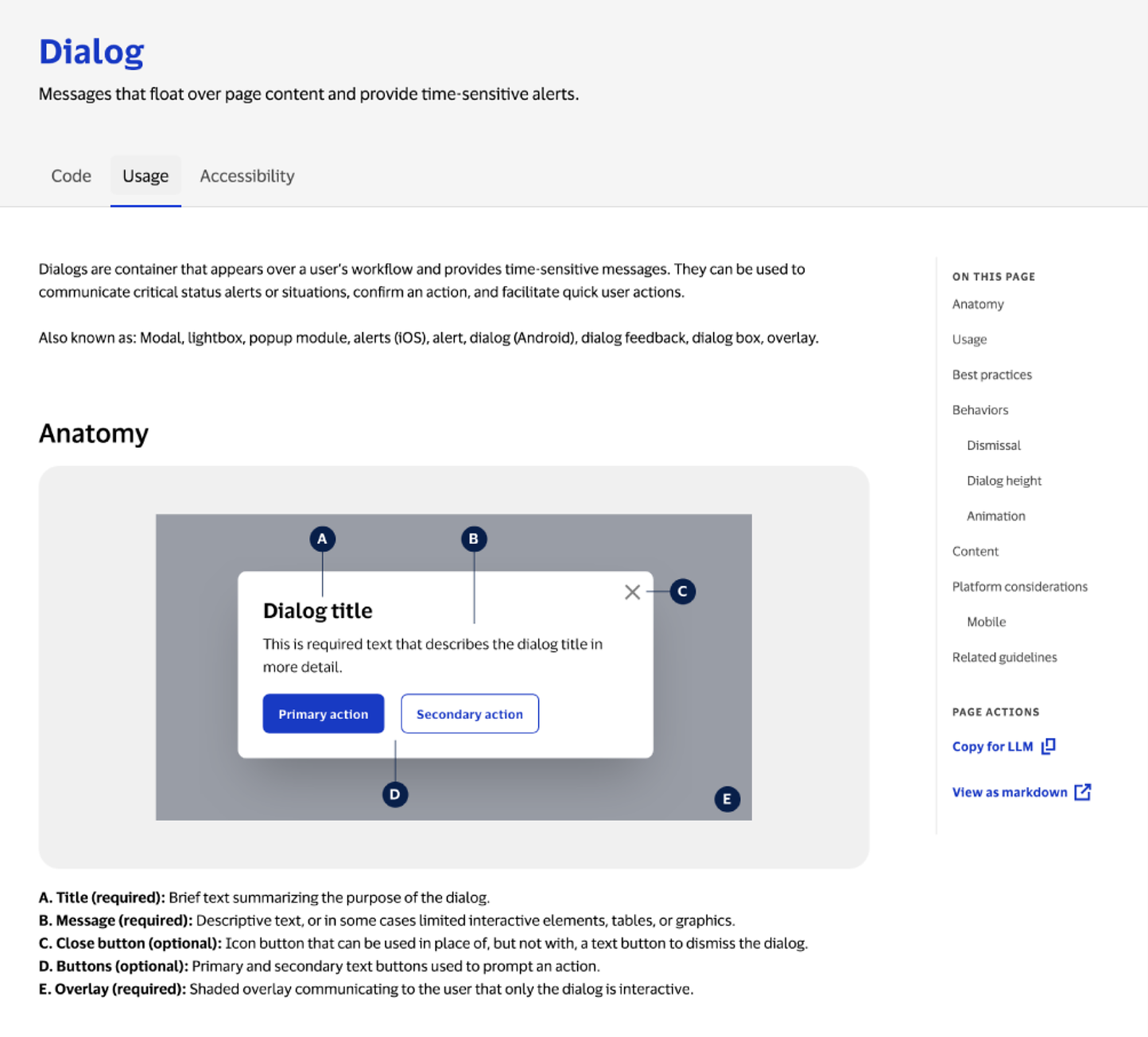Click the copy icon beside Copy for LLM
The width and height of the screenshot is (1148, 1037).
1048,746
